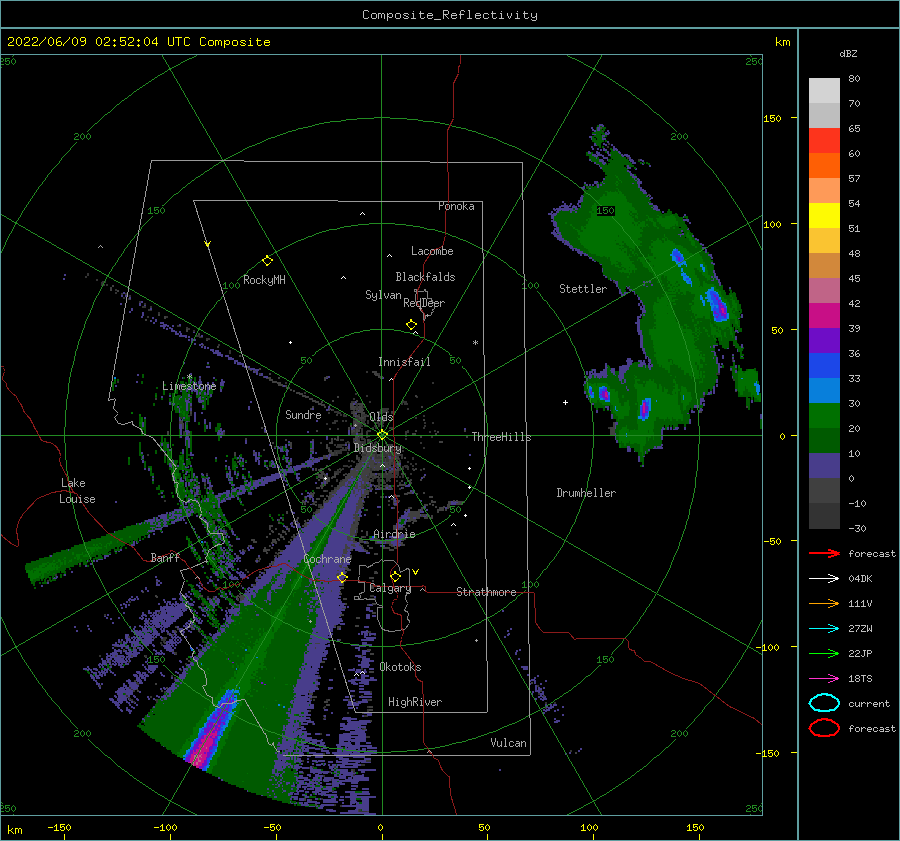The width and height of the screenshot is (900, 841).
Task: Click the yellow diamond marker below Cochrane
Action: point(342,577)
